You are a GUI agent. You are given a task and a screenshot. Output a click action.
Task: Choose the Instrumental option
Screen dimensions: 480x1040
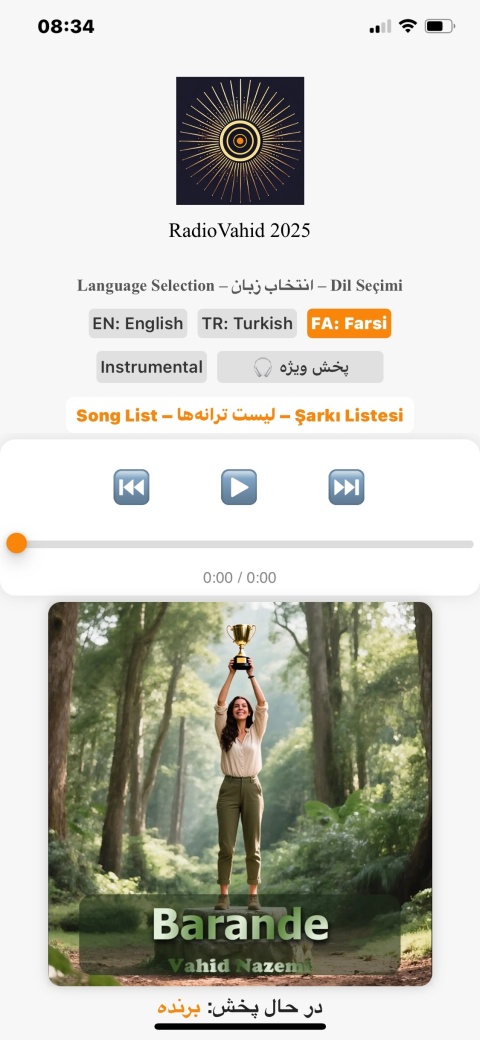click(x=152, y=367)
